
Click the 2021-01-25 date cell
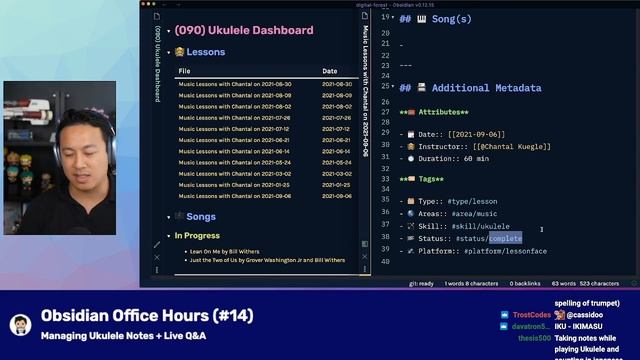(336, 185)
